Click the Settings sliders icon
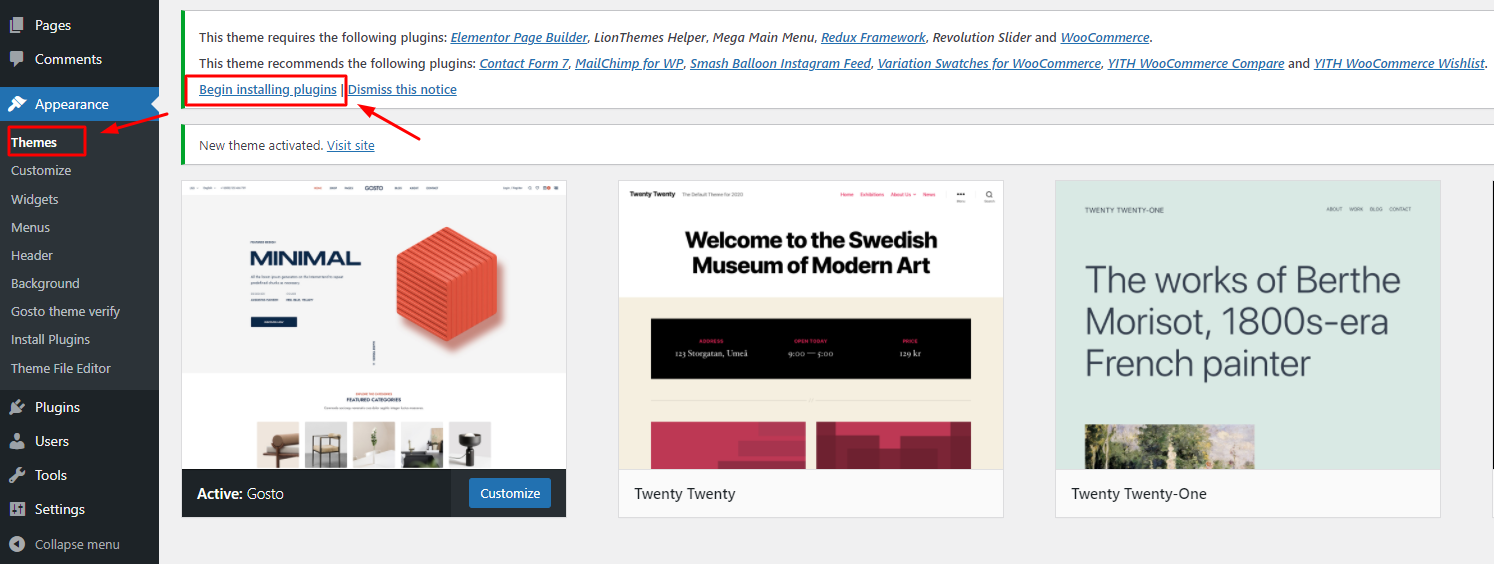 tap(17, 509)
